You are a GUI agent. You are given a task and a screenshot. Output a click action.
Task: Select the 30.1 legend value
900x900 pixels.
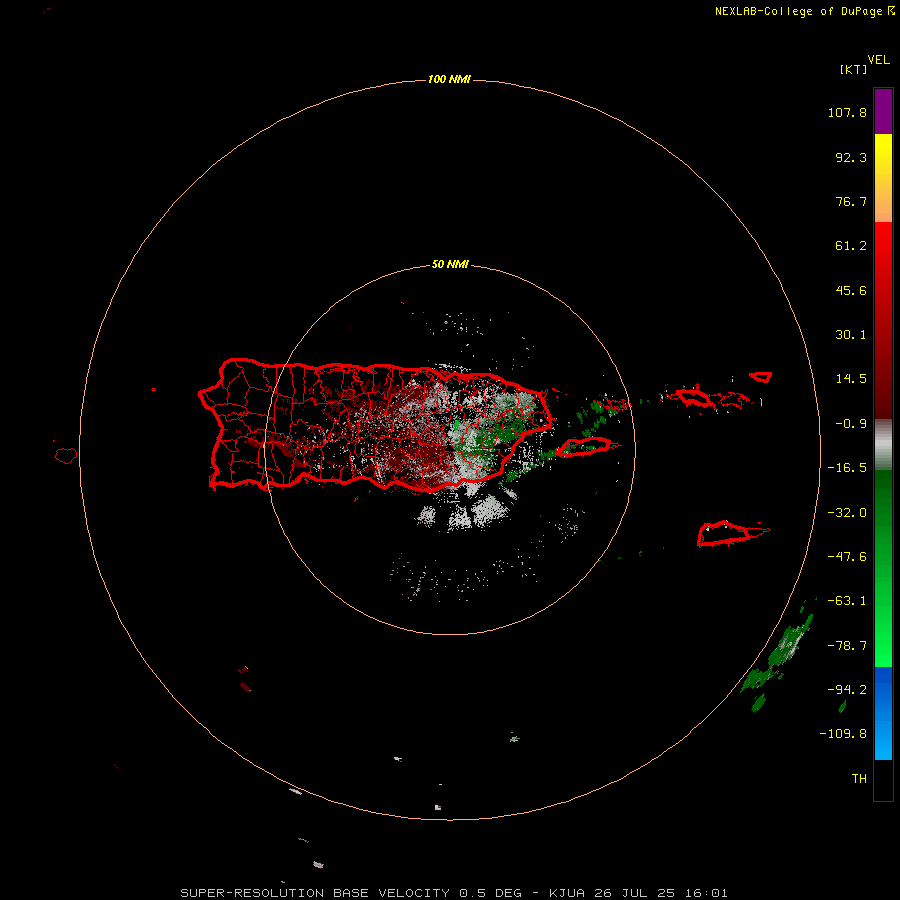point(851,335)
